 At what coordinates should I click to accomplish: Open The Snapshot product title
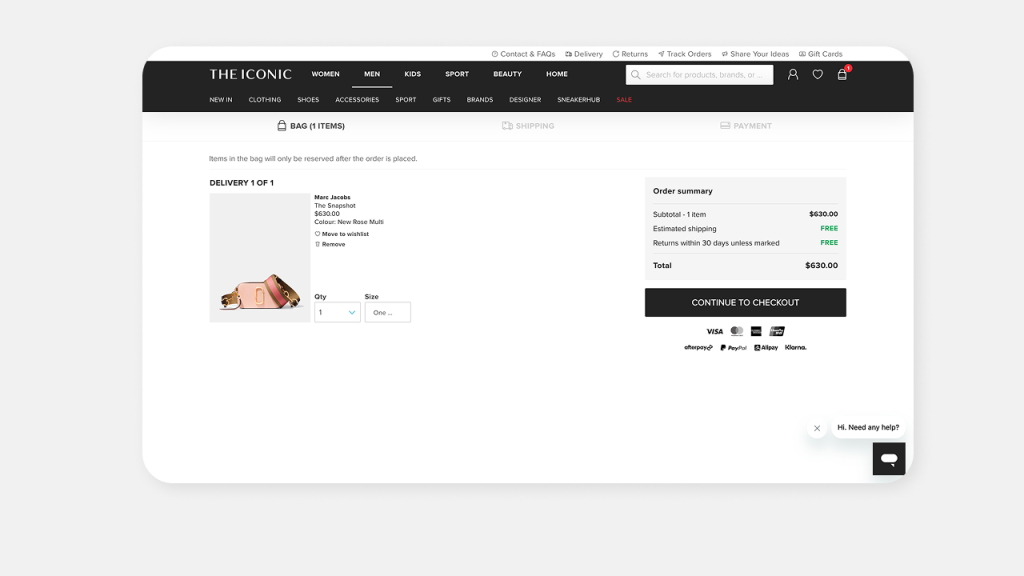(335, 206)
